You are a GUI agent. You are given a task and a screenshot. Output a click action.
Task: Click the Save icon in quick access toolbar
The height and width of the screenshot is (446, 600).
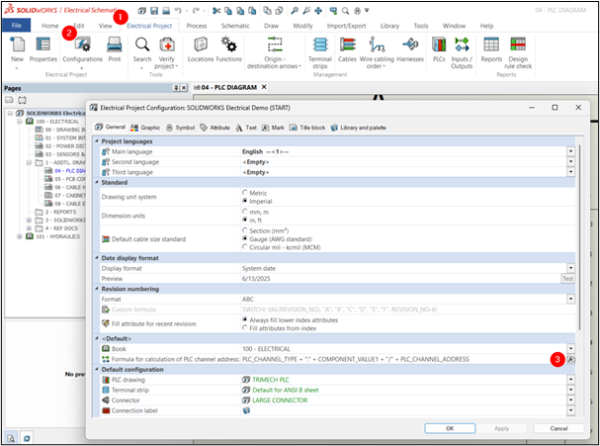click(154, 11)
